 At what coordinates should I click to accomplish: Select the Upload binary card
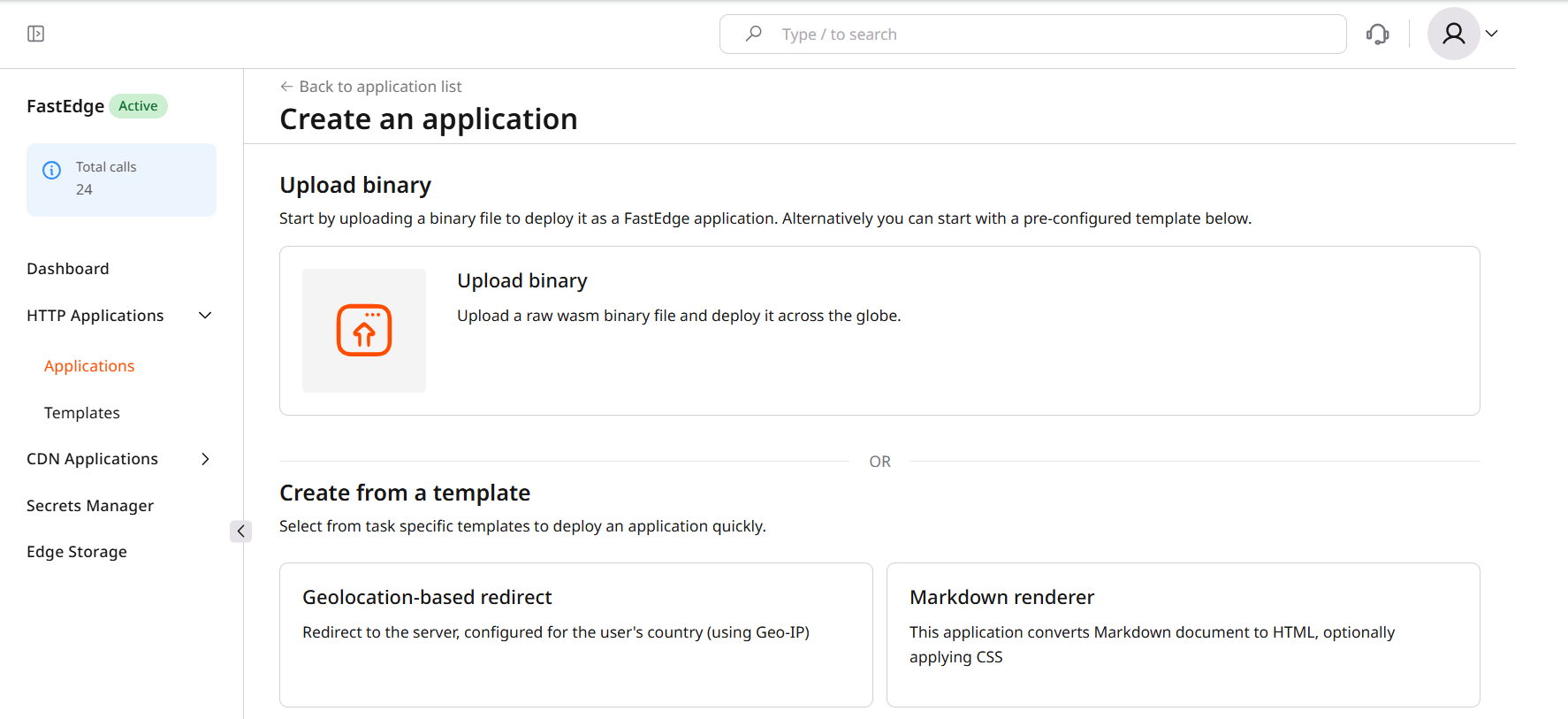(x=879, y=331)
